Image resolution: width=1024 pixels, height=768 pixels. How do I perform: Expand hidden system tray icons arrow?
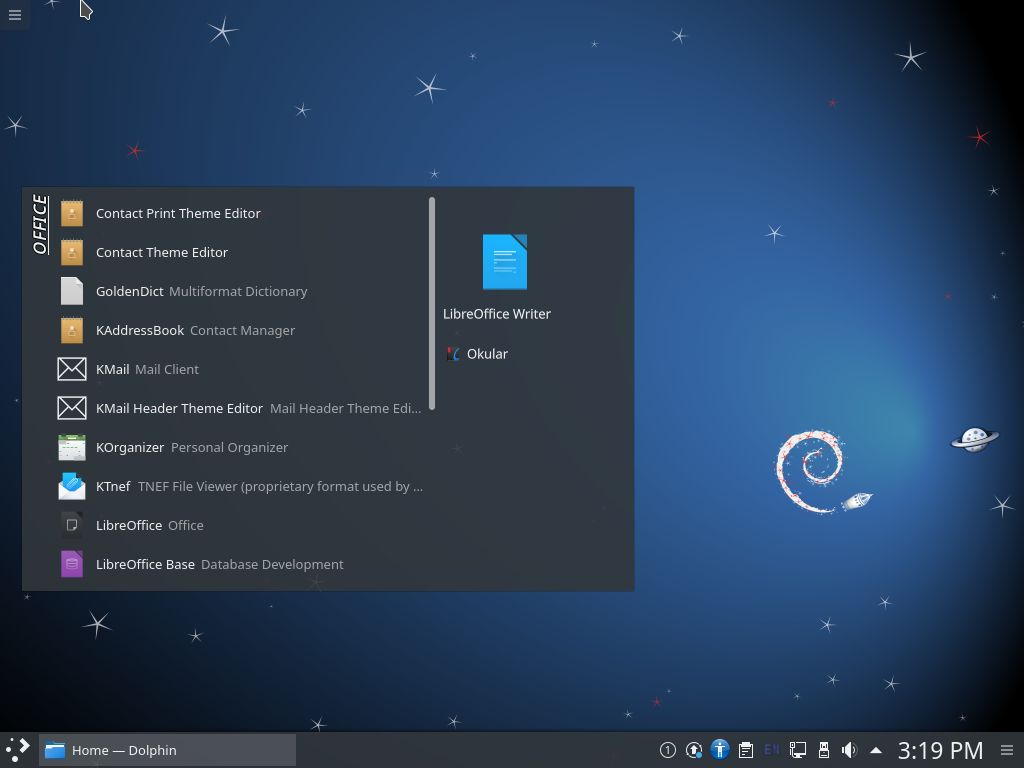pos(876,750)
